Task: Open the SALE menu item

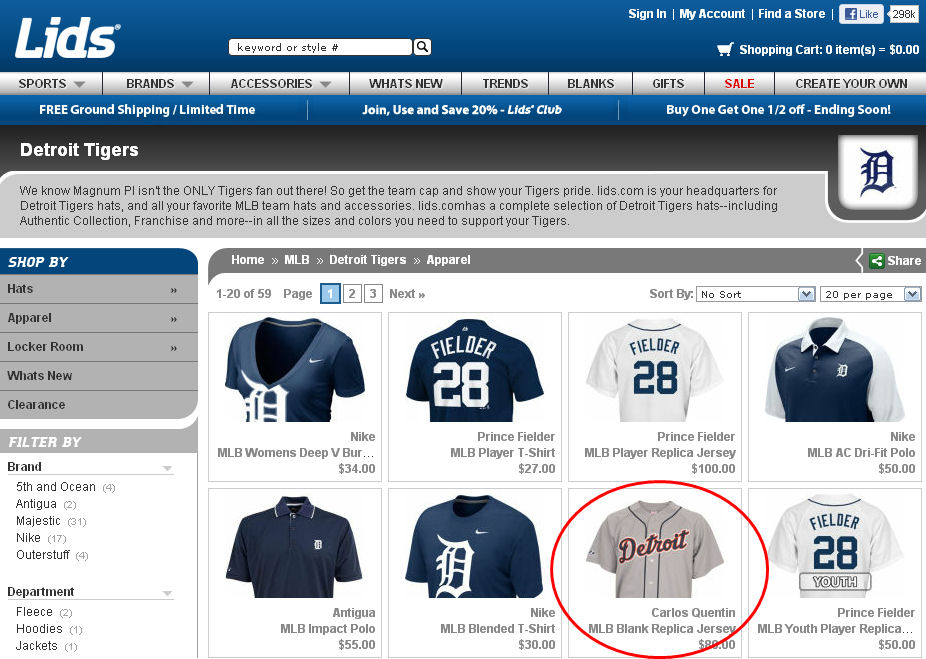Action: point(739,84)
